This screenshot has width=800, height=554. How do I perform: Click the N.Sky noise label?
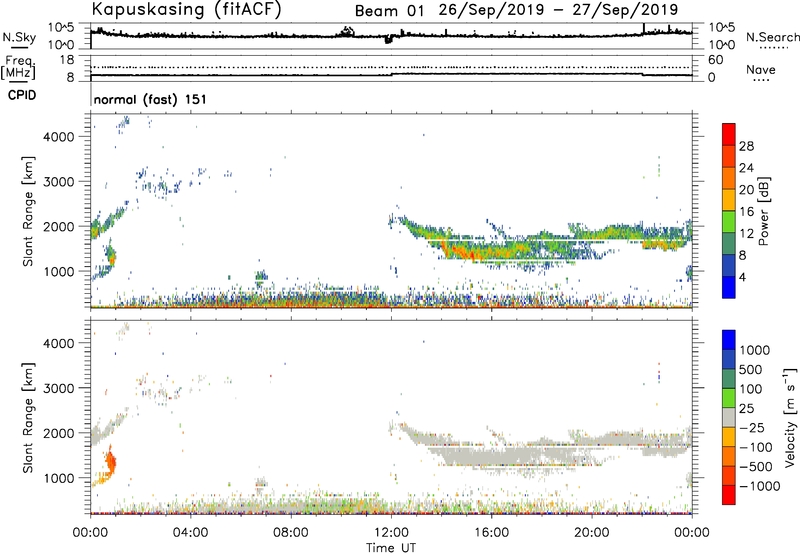(19, 37)
